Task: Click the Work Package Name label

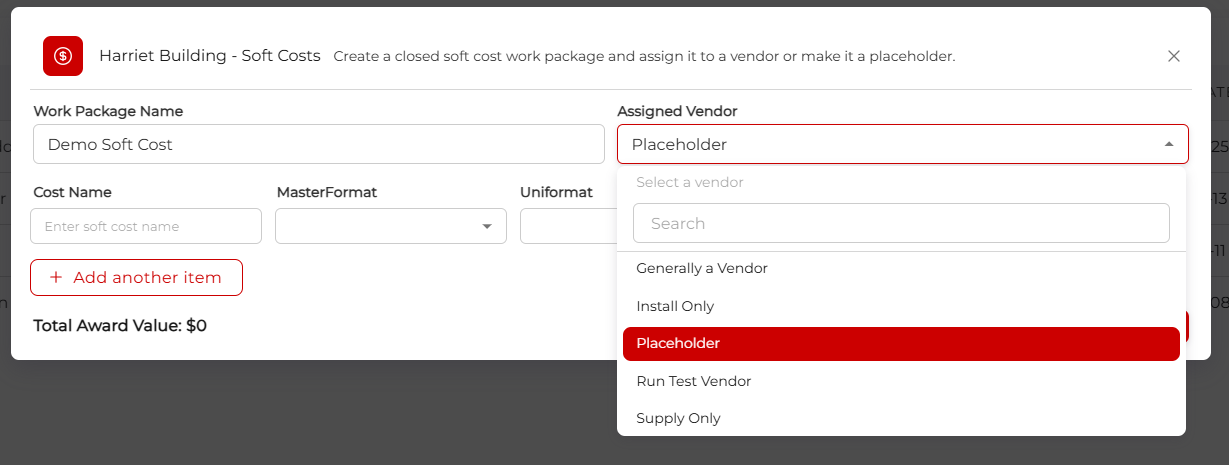Action: [x=108, y=111]
